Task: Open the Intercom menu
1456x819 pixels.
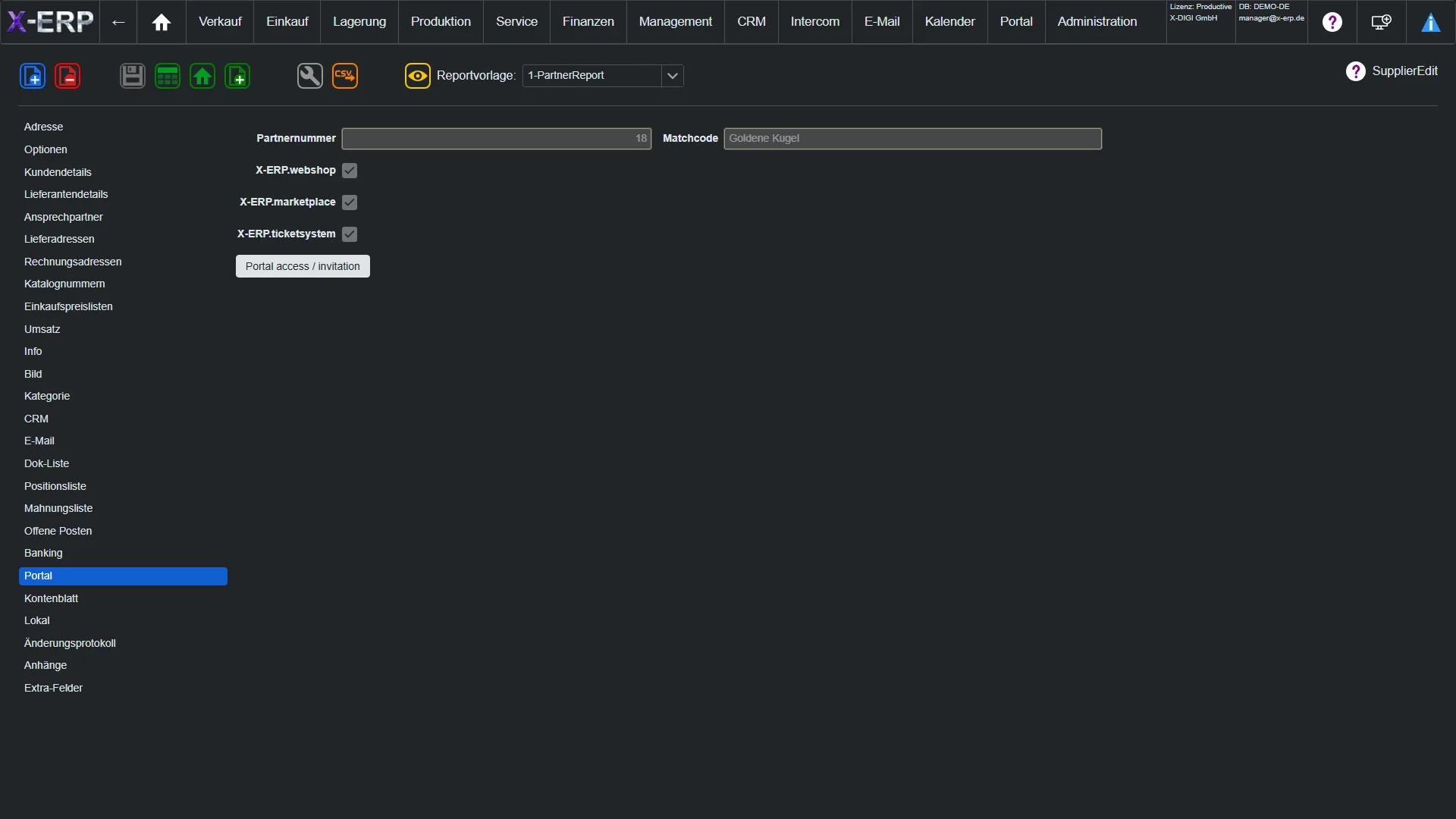Action: click(815, 22)
